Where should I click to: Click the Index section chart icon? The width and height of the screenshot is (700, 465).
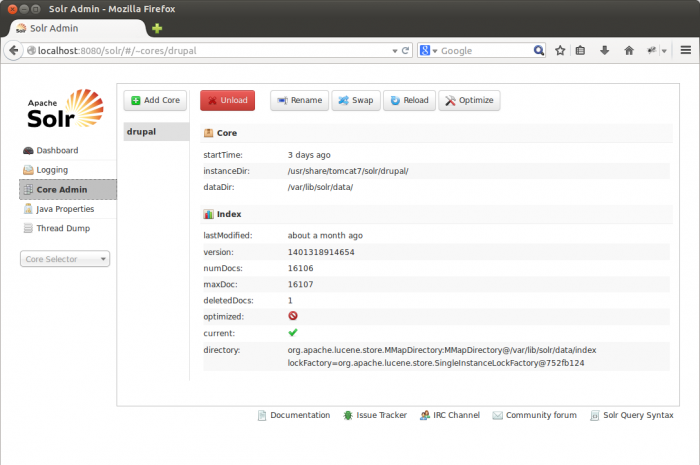pos(208,214)
